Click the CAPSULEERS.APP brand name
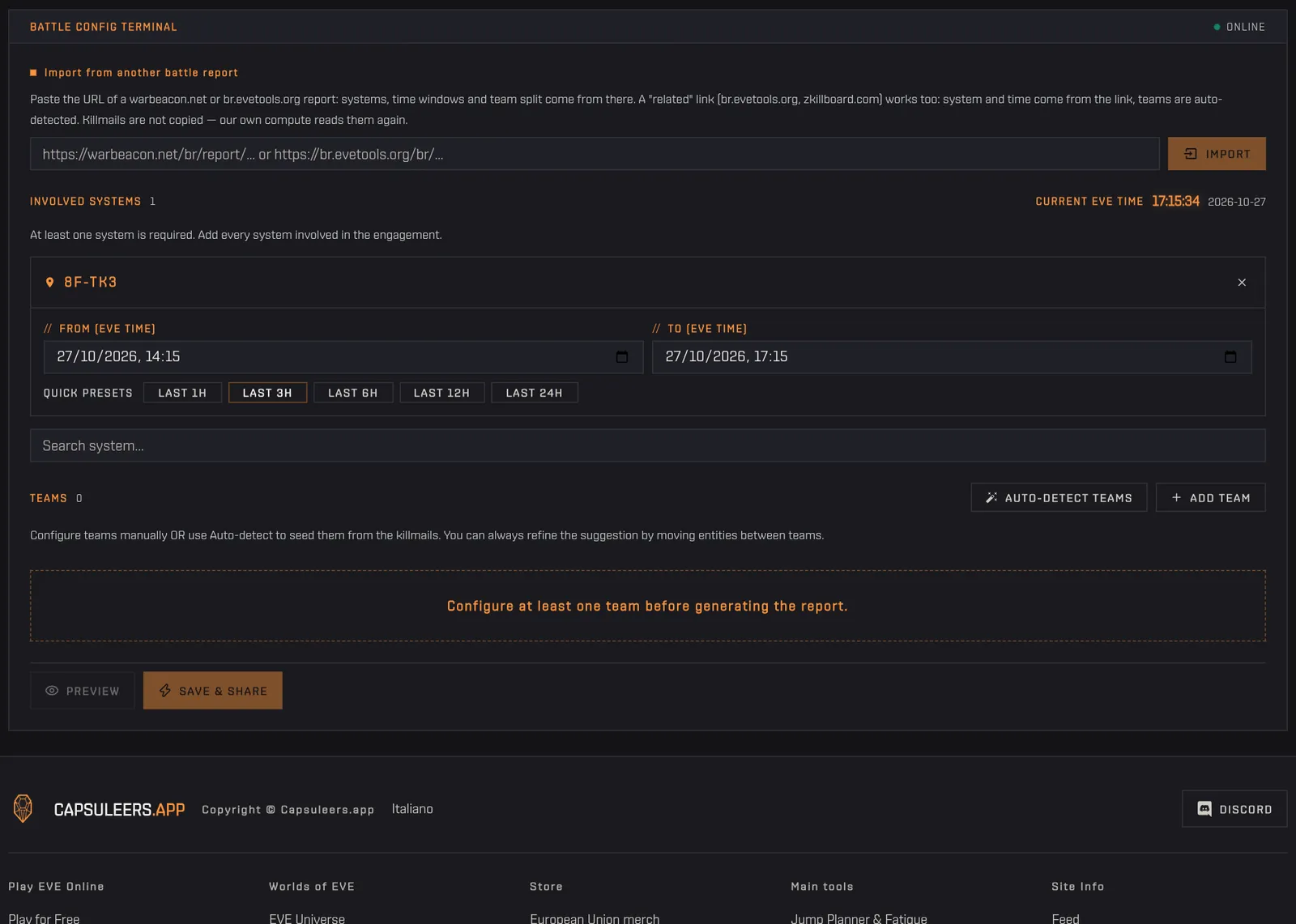Viewport: 1296px width, 924px height. [x=119, y=810]
